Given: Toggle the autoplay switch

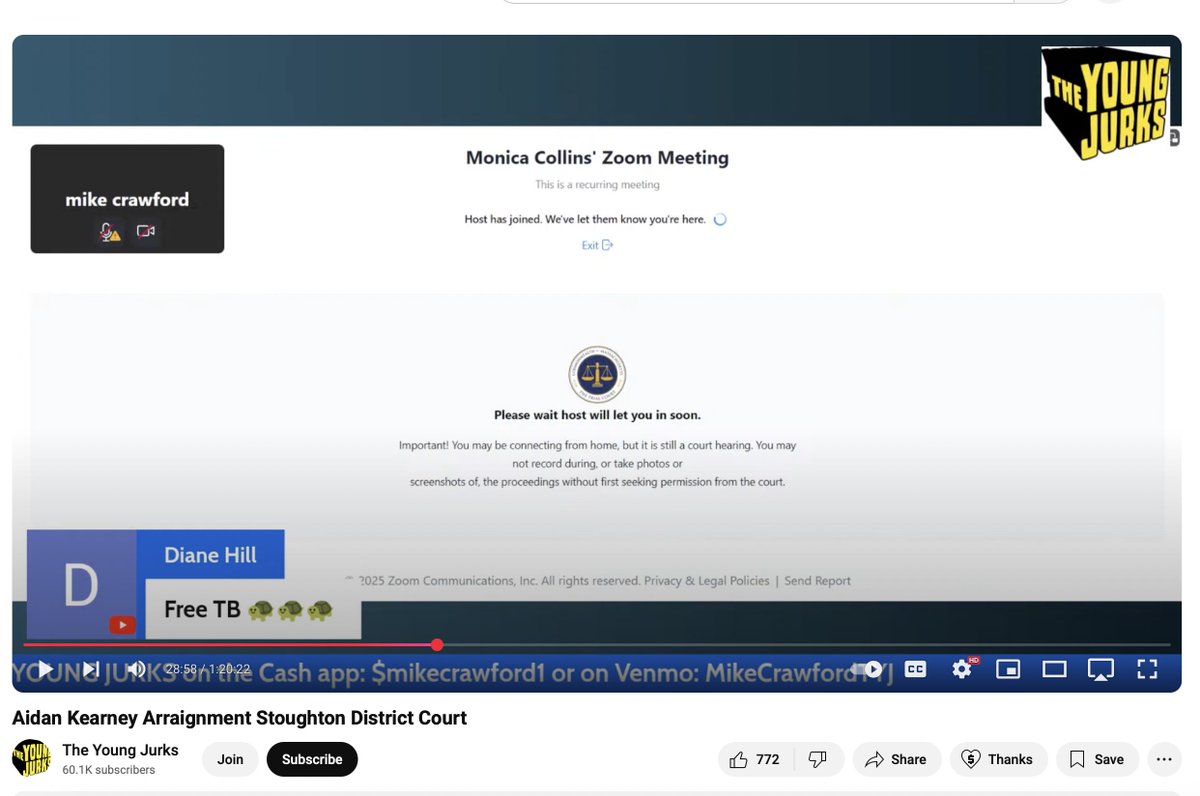Looking at the screenshot, I should [x=868, y=670].
